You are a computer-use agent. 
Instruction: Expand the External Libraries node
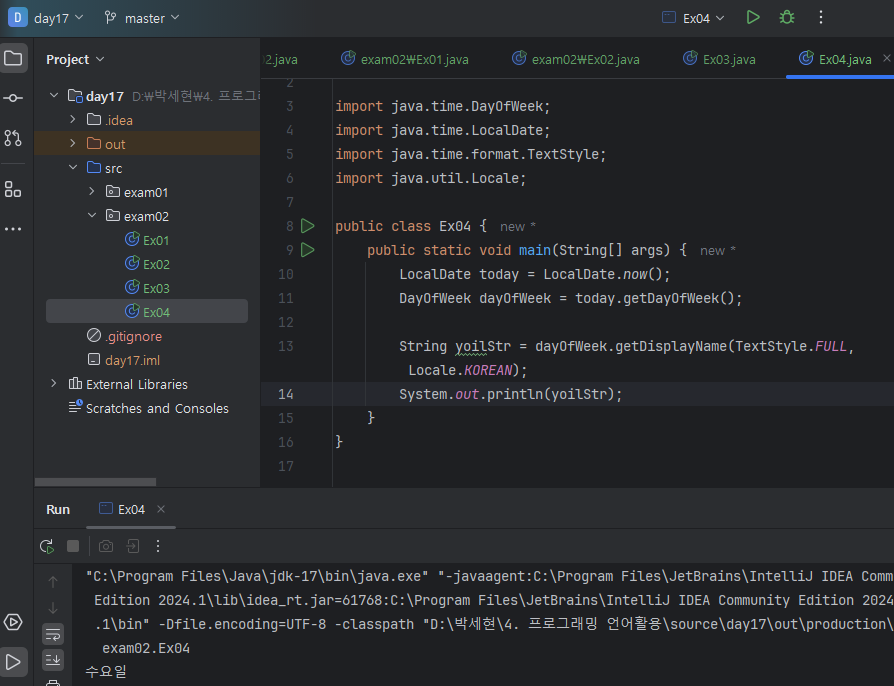point(54,384)
